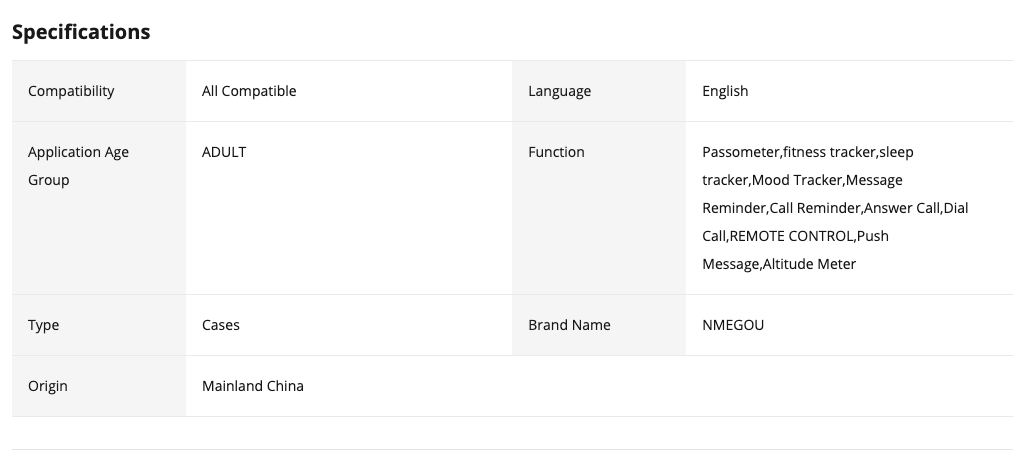1030x451 pixels.
Task: Click the Answer Call function text
Action: click(902, 208)
